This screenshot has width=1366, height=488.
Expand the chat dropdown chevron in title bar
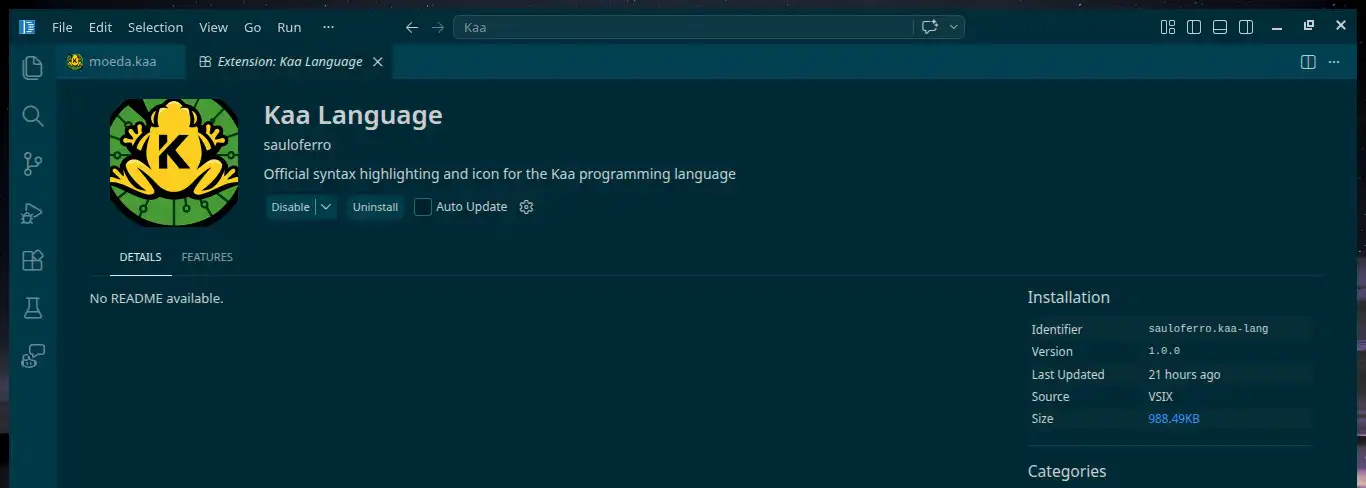click(954, 27)
